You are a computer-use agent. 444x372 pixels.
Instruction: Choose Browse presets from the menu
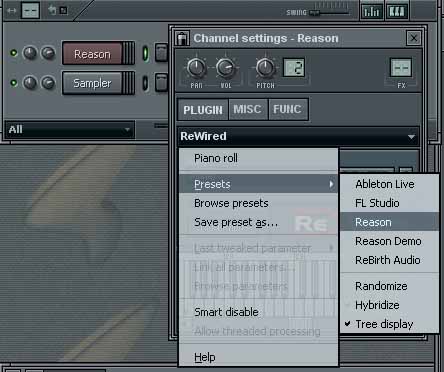(259, 203)
